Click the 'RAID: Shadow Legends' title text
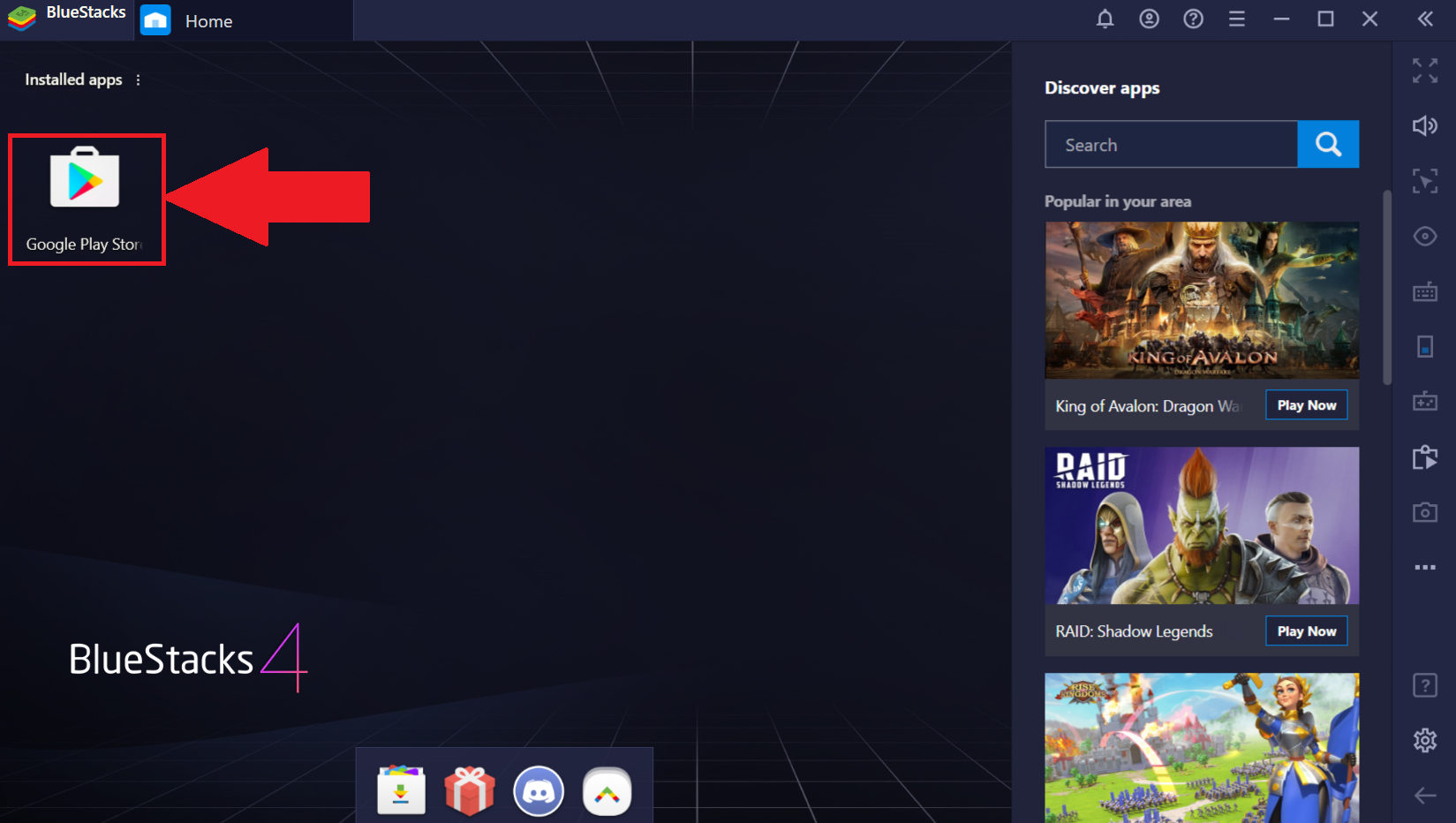Screen dimensions: 1456x823 (x=1134, y=631)
